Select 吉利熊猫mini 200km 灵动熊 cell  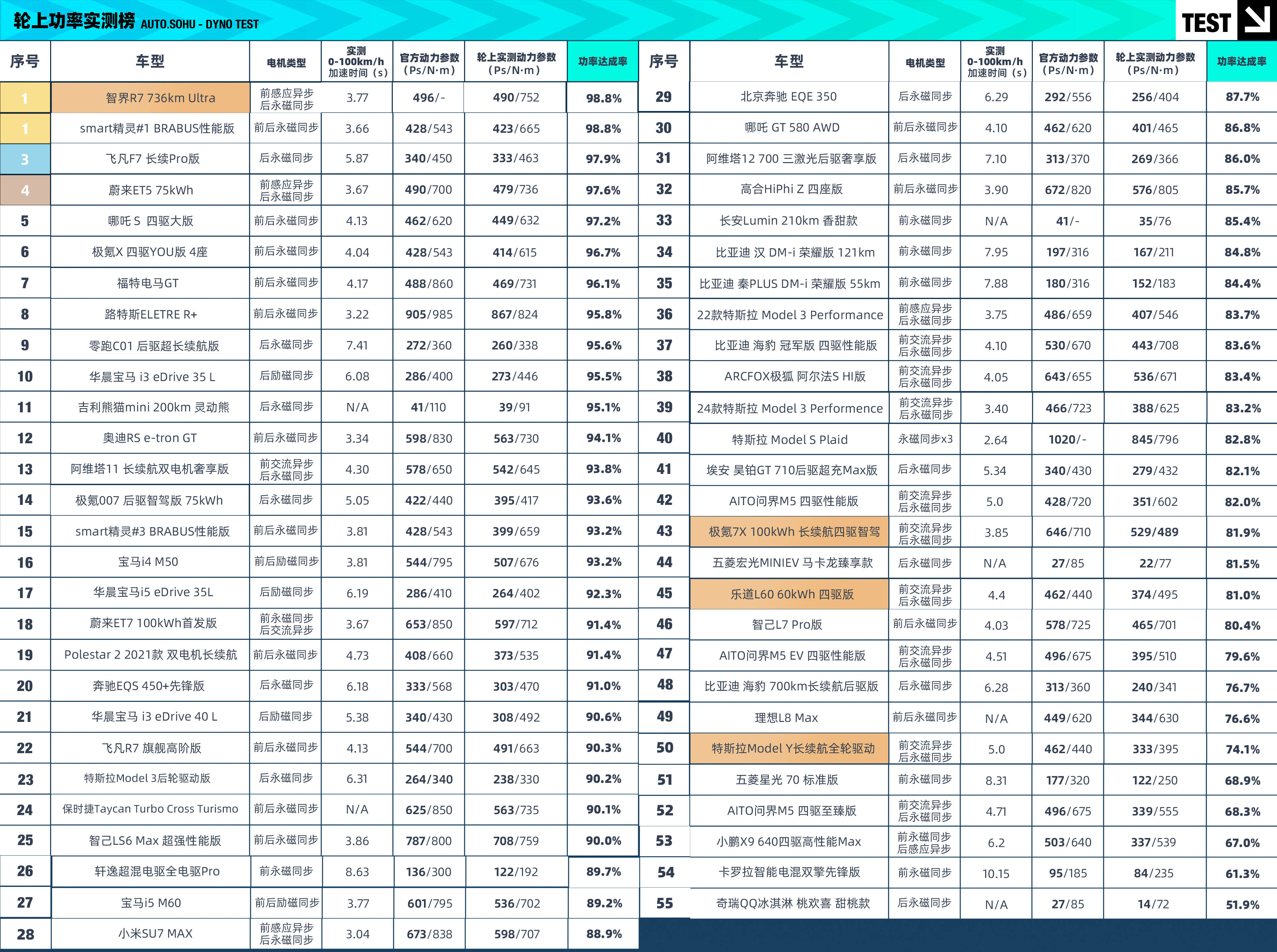click(x=150, y=407)
